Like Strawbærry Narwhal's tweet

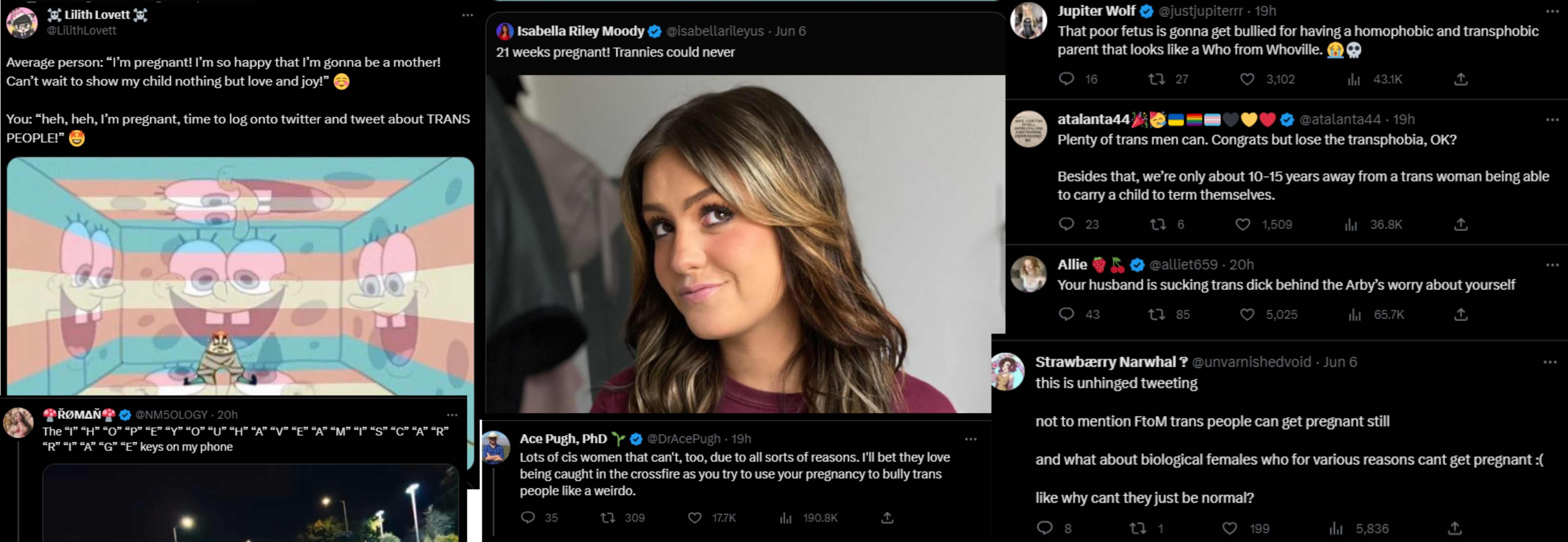coord(1230,528)
